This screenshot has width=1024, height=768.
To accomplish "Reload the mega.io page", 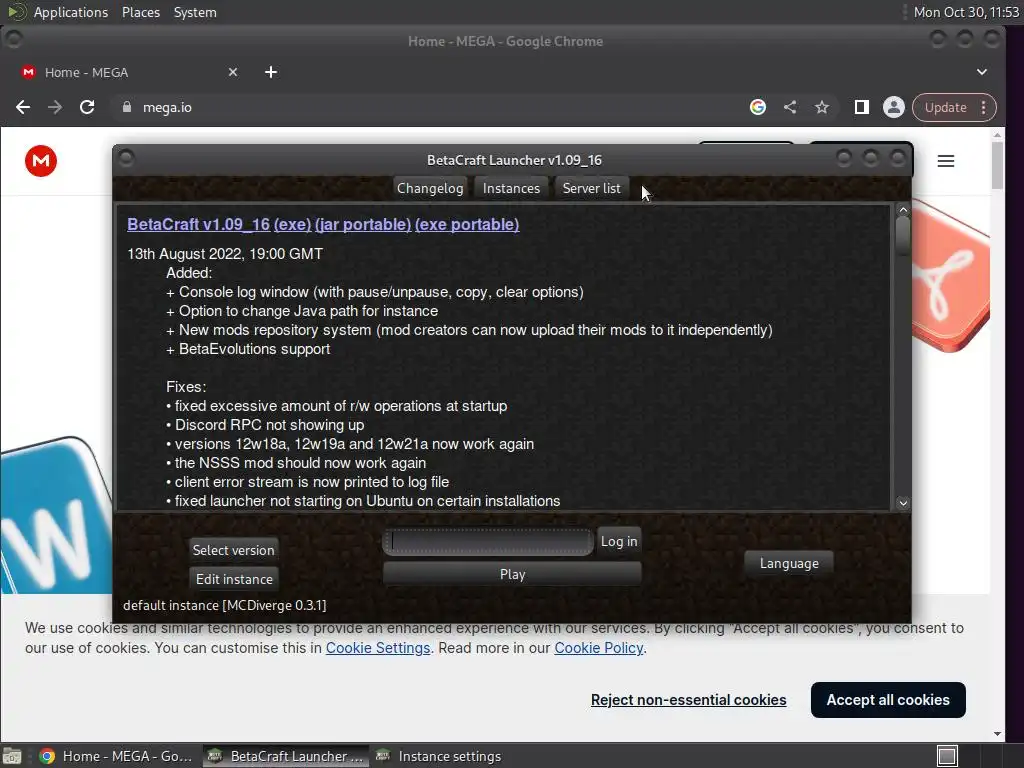I will pyautogui.click(x=87, y=107).
